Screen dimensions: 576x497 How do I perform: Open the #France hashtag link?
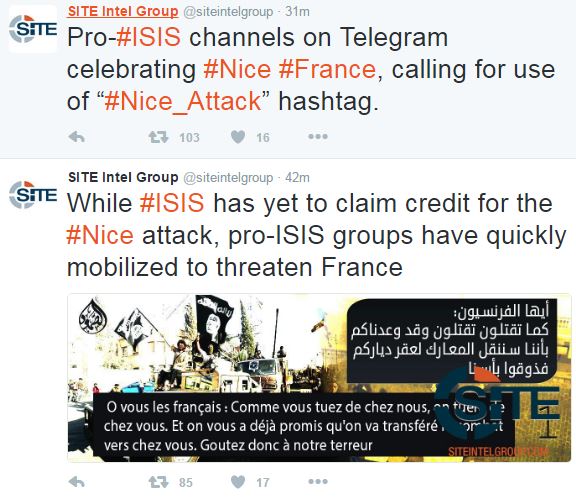click(327, 69)
